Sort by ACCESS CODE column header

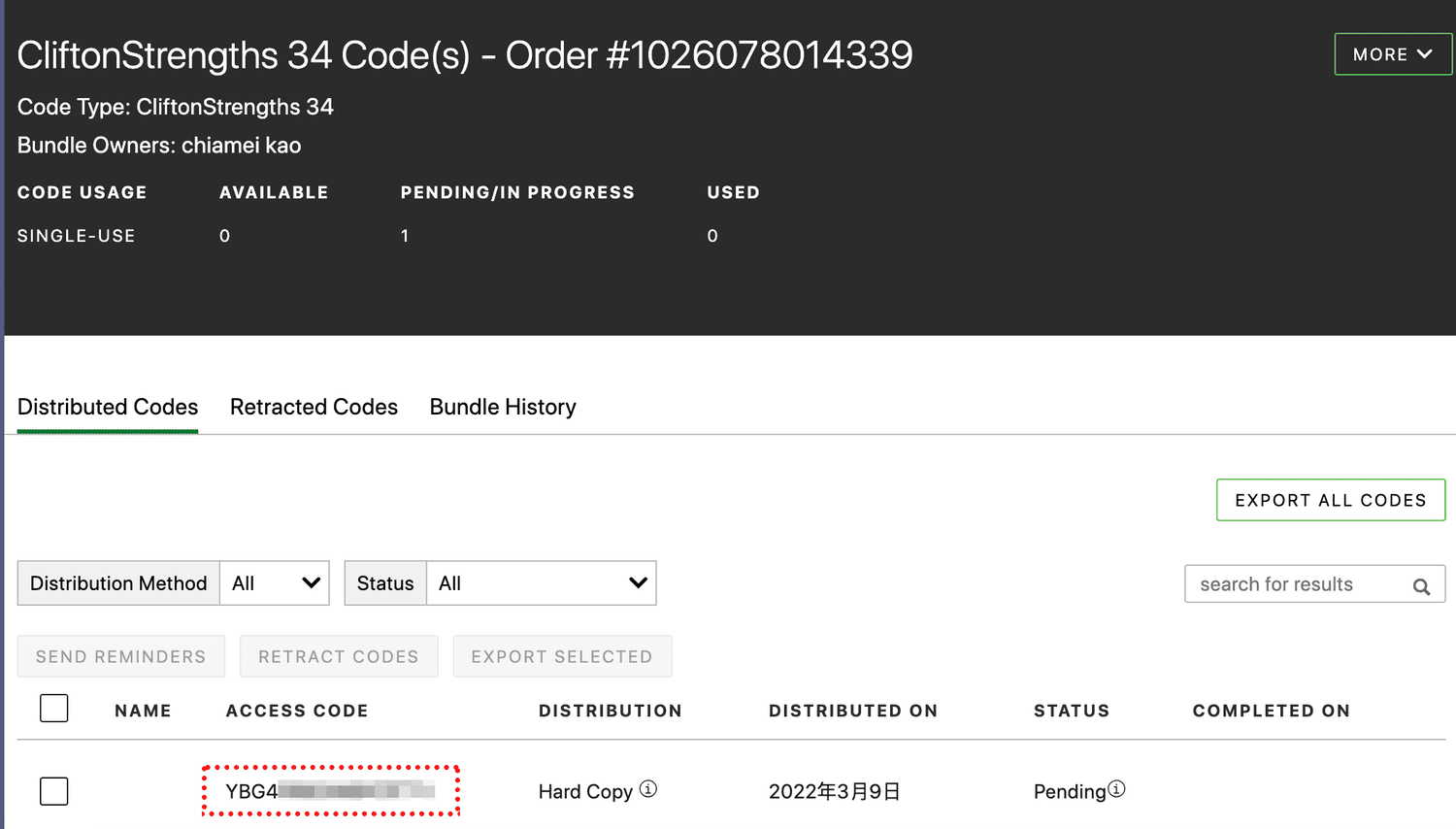pos(297,711)
